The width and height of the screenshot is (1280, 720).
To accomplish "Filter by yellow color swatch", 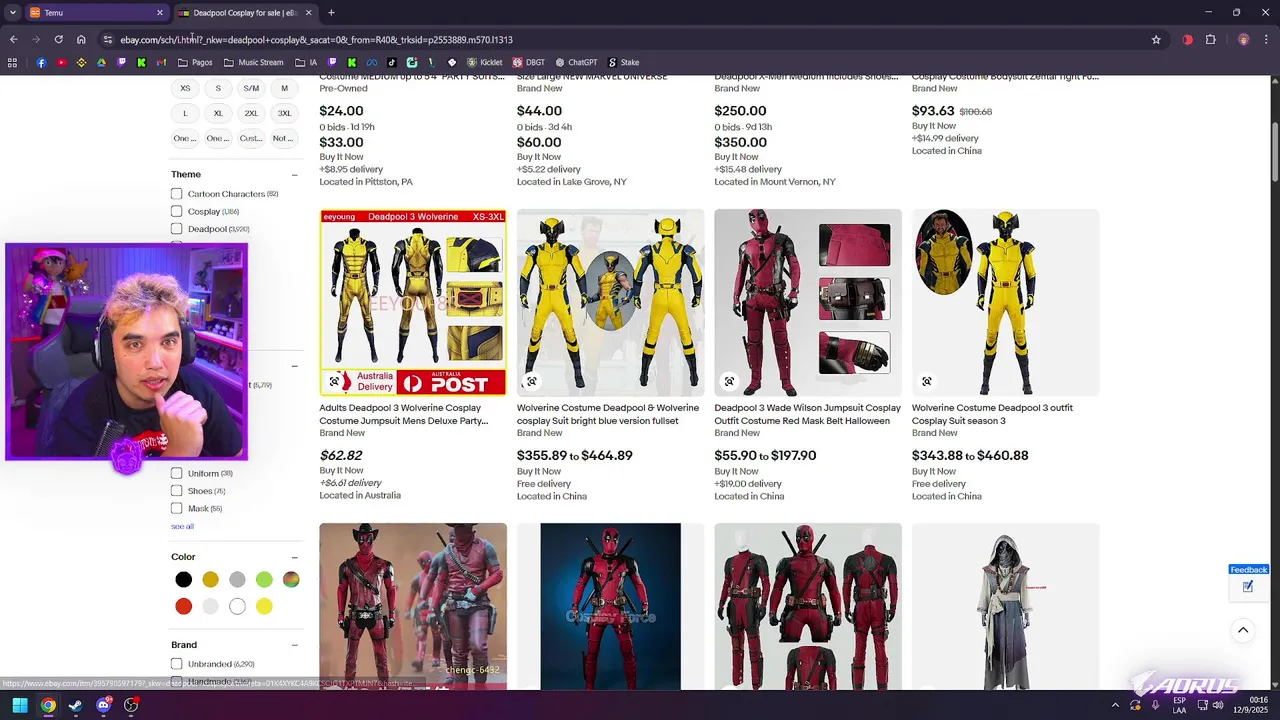I will click(264, 606).
